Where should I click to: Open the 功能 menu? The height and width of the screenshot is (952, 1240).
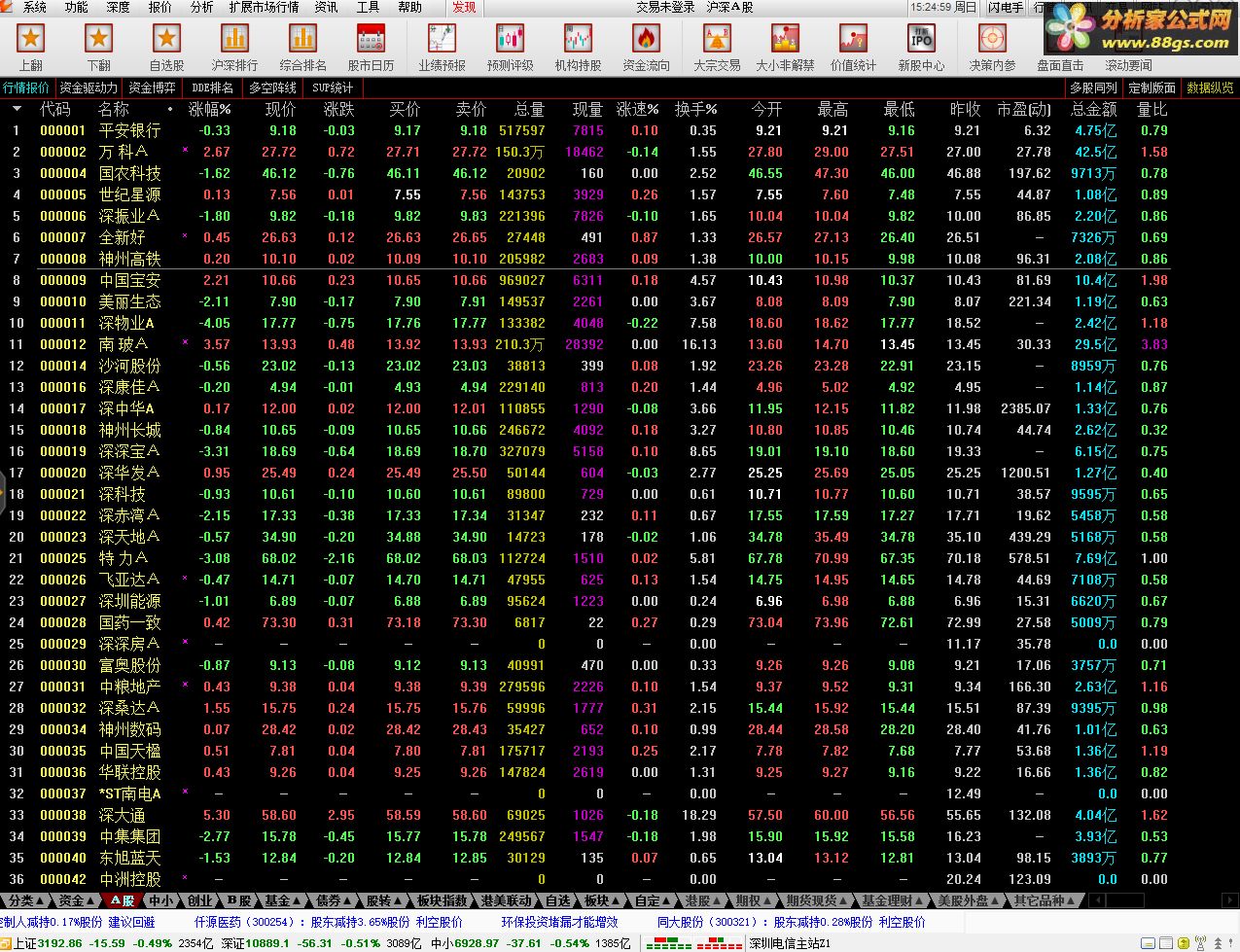click(76, 7)
